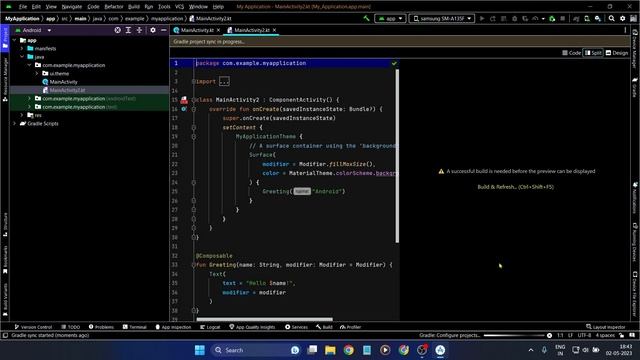
Task: Cancel the Gradle sync progress
Action: [x=549, y=336]
